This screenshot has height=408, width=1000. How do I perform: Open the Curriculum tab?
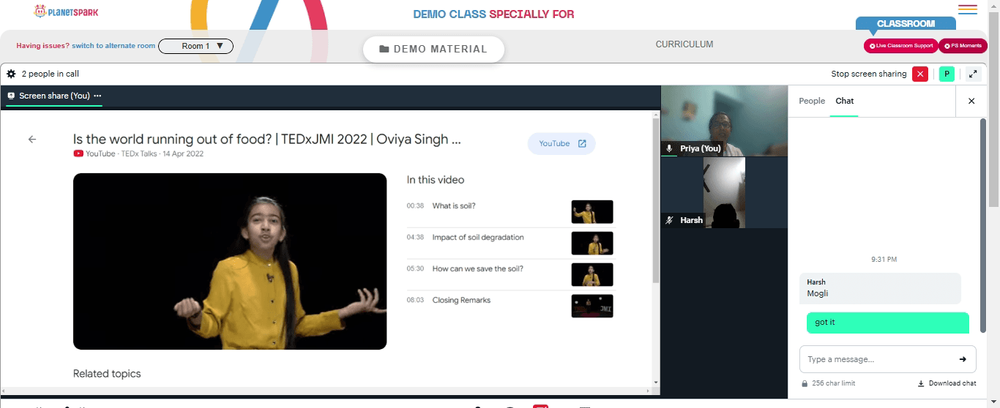[x=684, y=45]
